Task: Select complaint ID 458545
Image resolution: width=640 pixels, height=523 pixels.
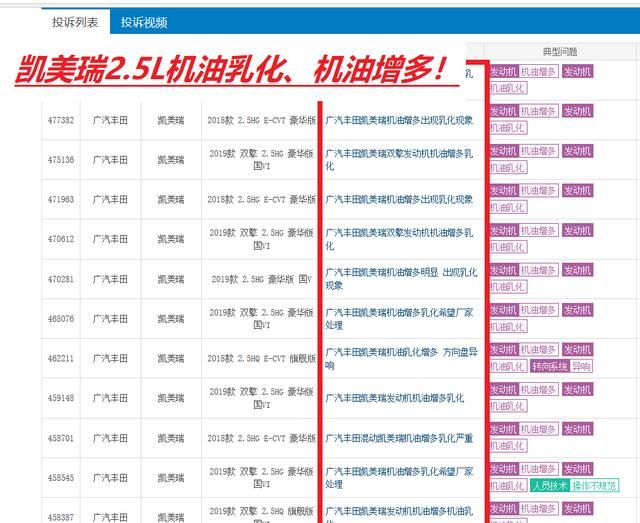Action: pyautogui.click(x=61, y=478)
